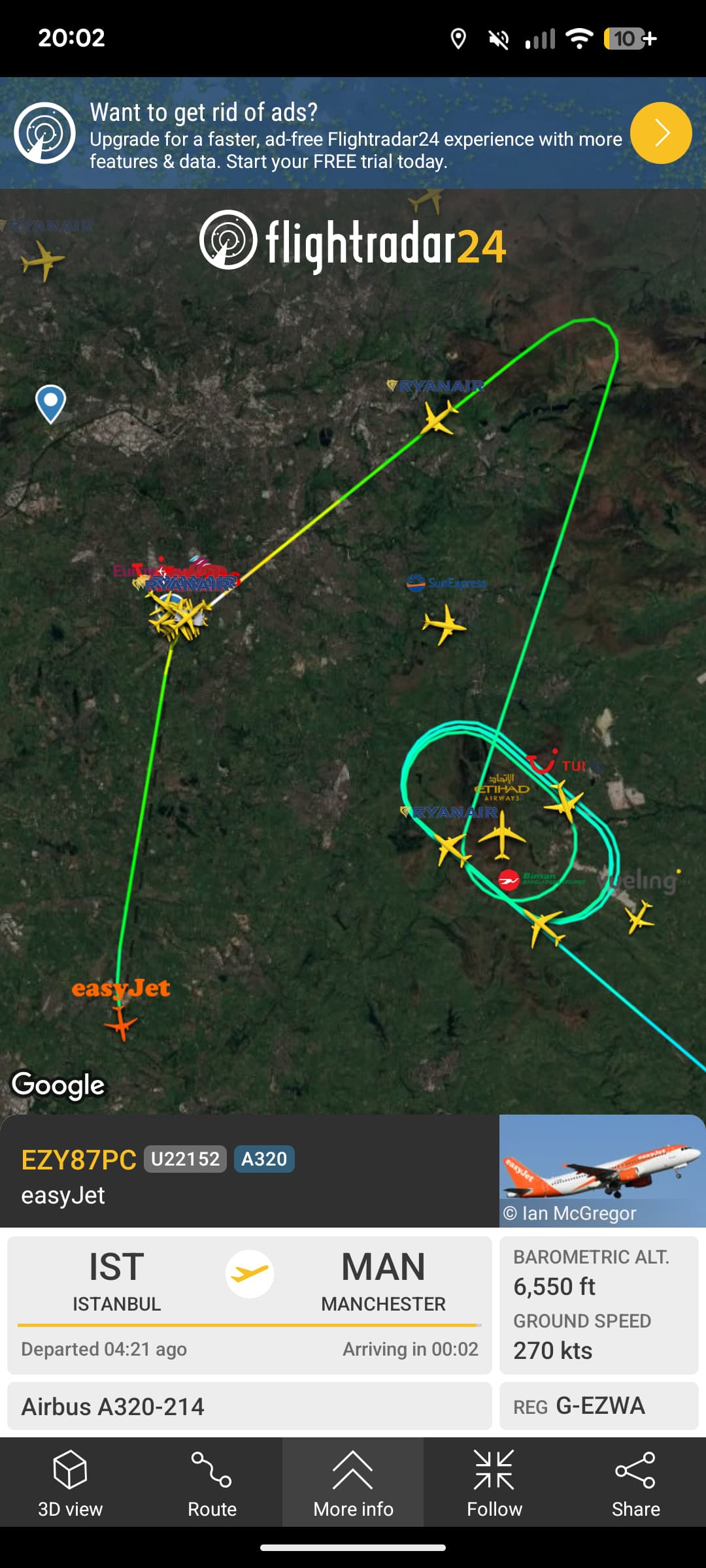Tap the Flightradar24 radar logo in ad banner
706x1568 pixels.
(x=45, y=133)
